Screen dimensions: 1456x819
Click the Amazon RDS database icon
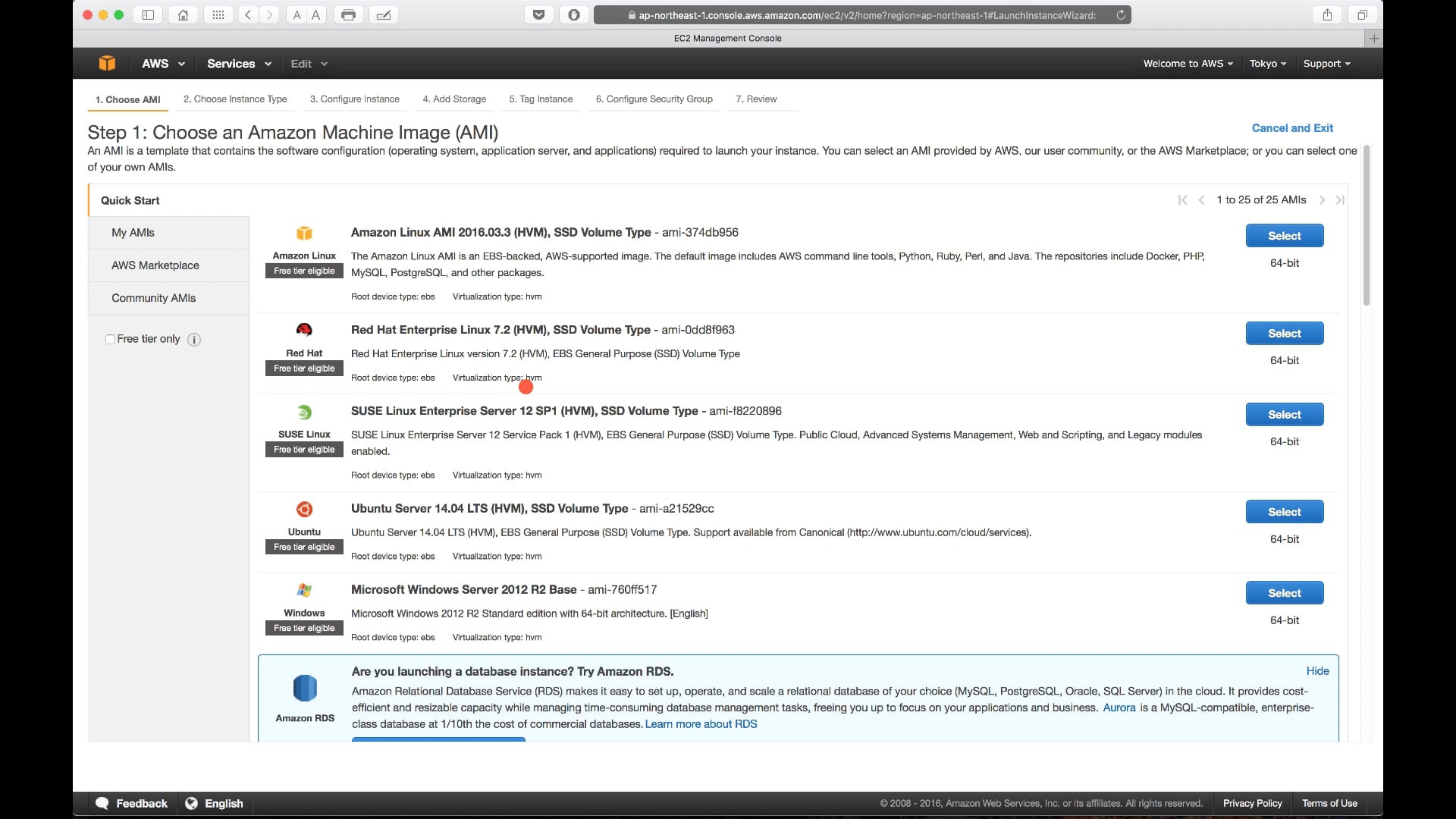pos(305,689)
